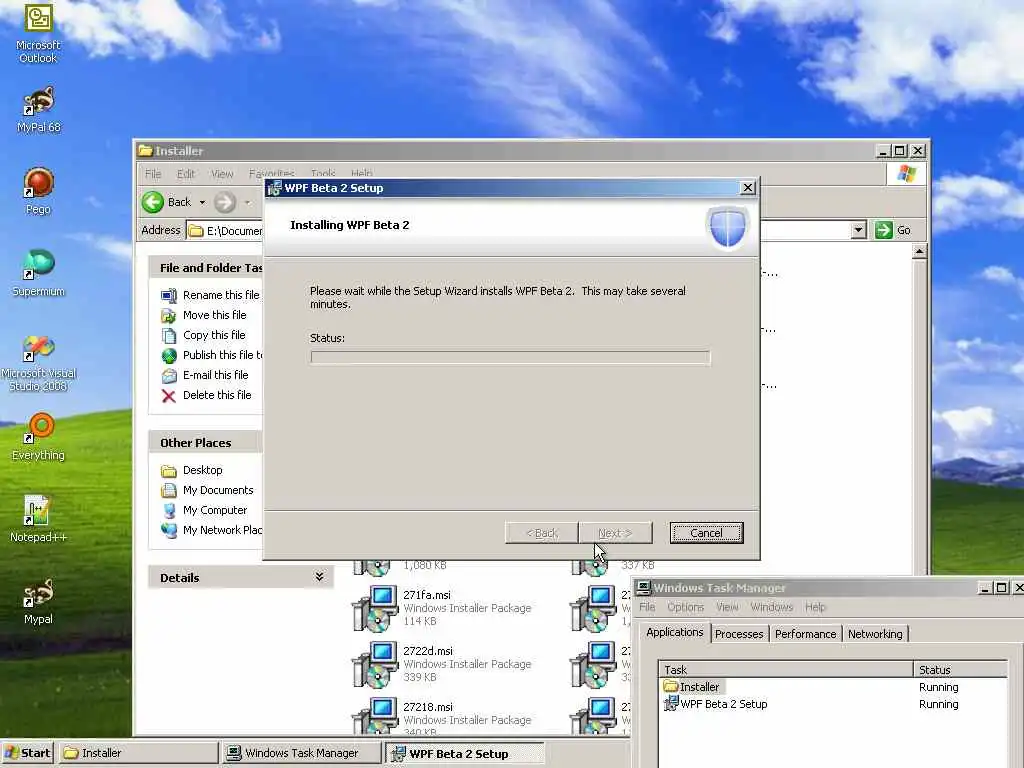Expand the Details panel chevron
1024x768 pixels.
(x=319, y=577)
